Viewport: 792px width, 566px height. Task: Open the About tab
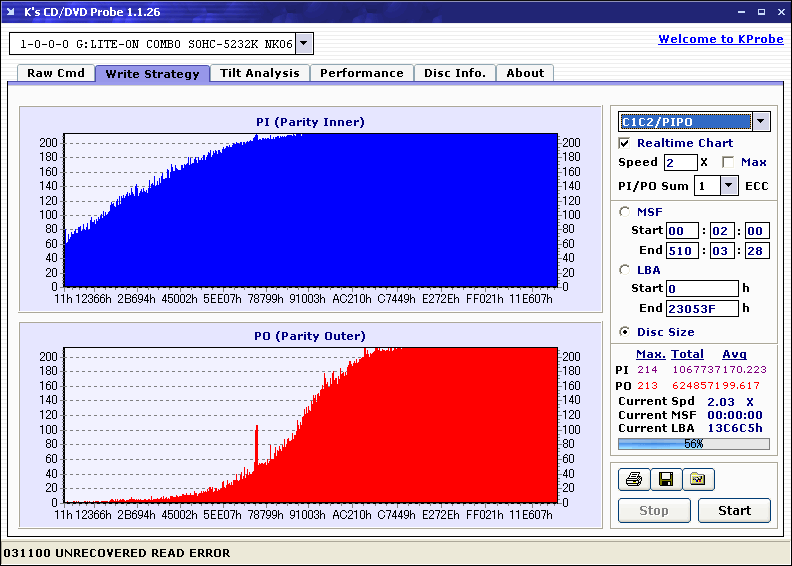coord(525,73)
